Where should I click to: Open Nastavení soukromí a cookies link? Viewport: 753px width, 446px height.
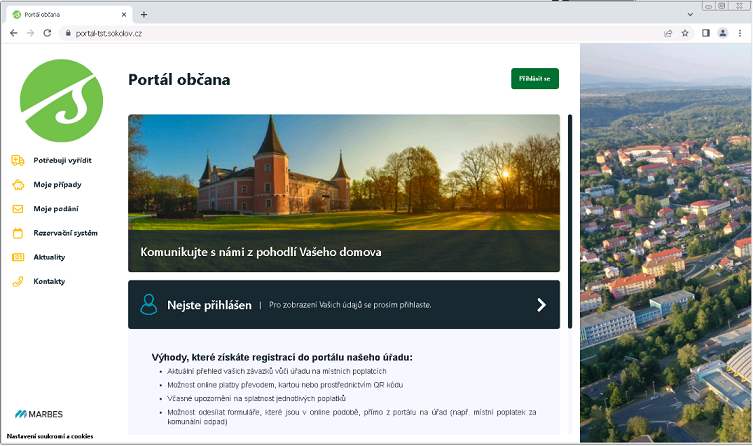[50, 437]
